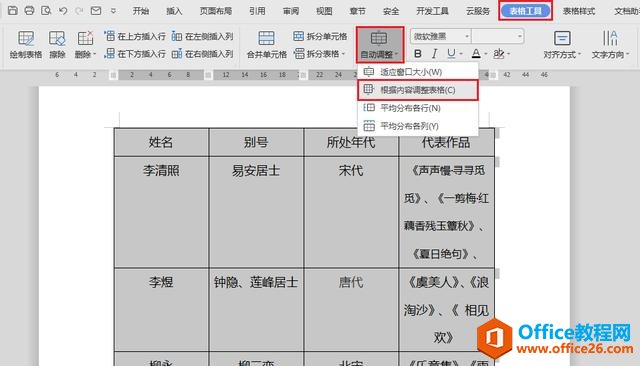640x366 pixels.
Task: Open 文字方向 text direction dropdown
Action: pyautogui.click(x=610, y=45)
